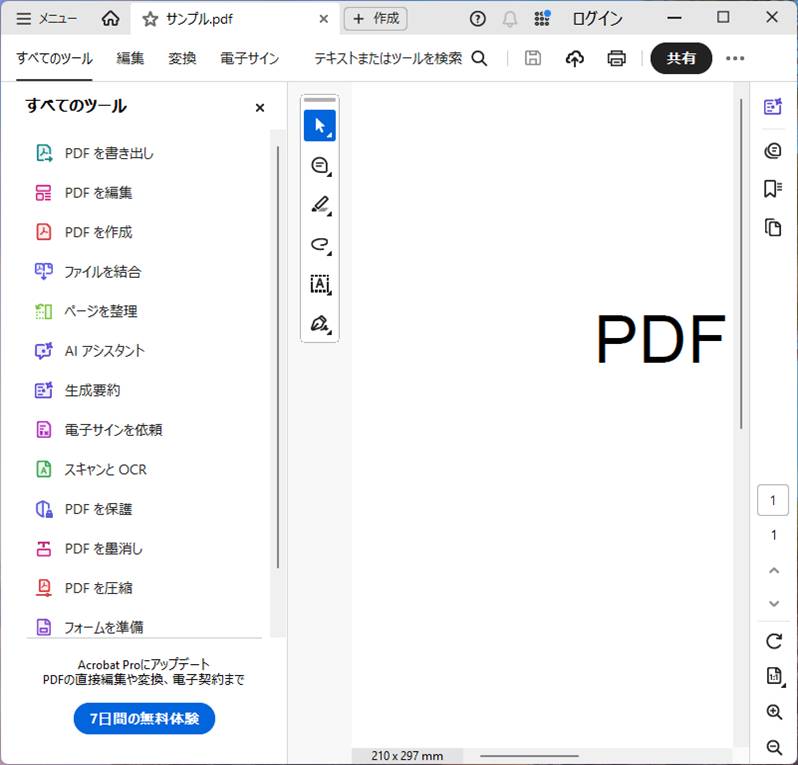Click the print icon
798x765 pixels.
tap(616, 59)
